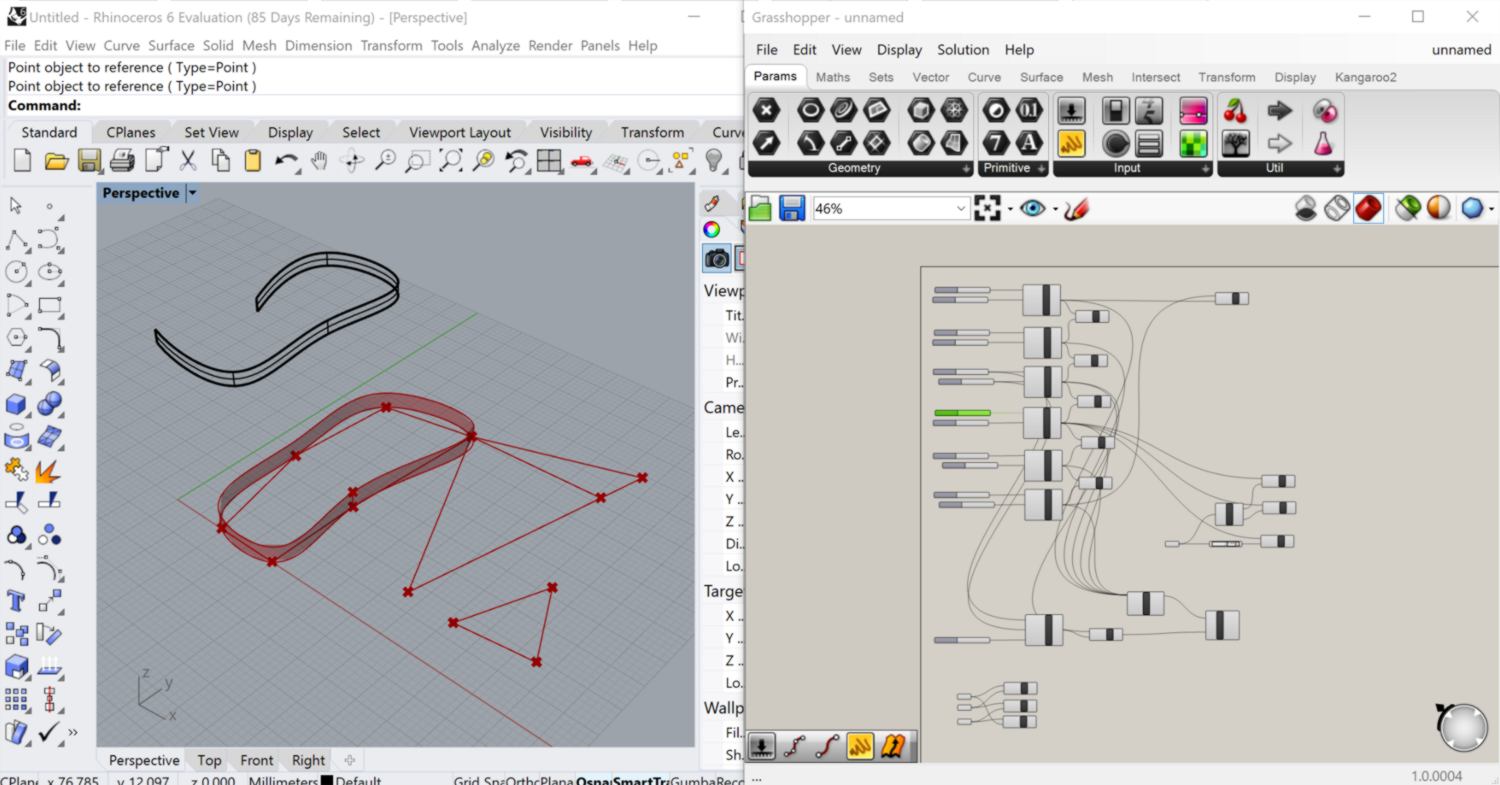Toggle red shaded preview in Grasshopper
Viewport: 1500px width, 785px height.
click(1368, 208)
